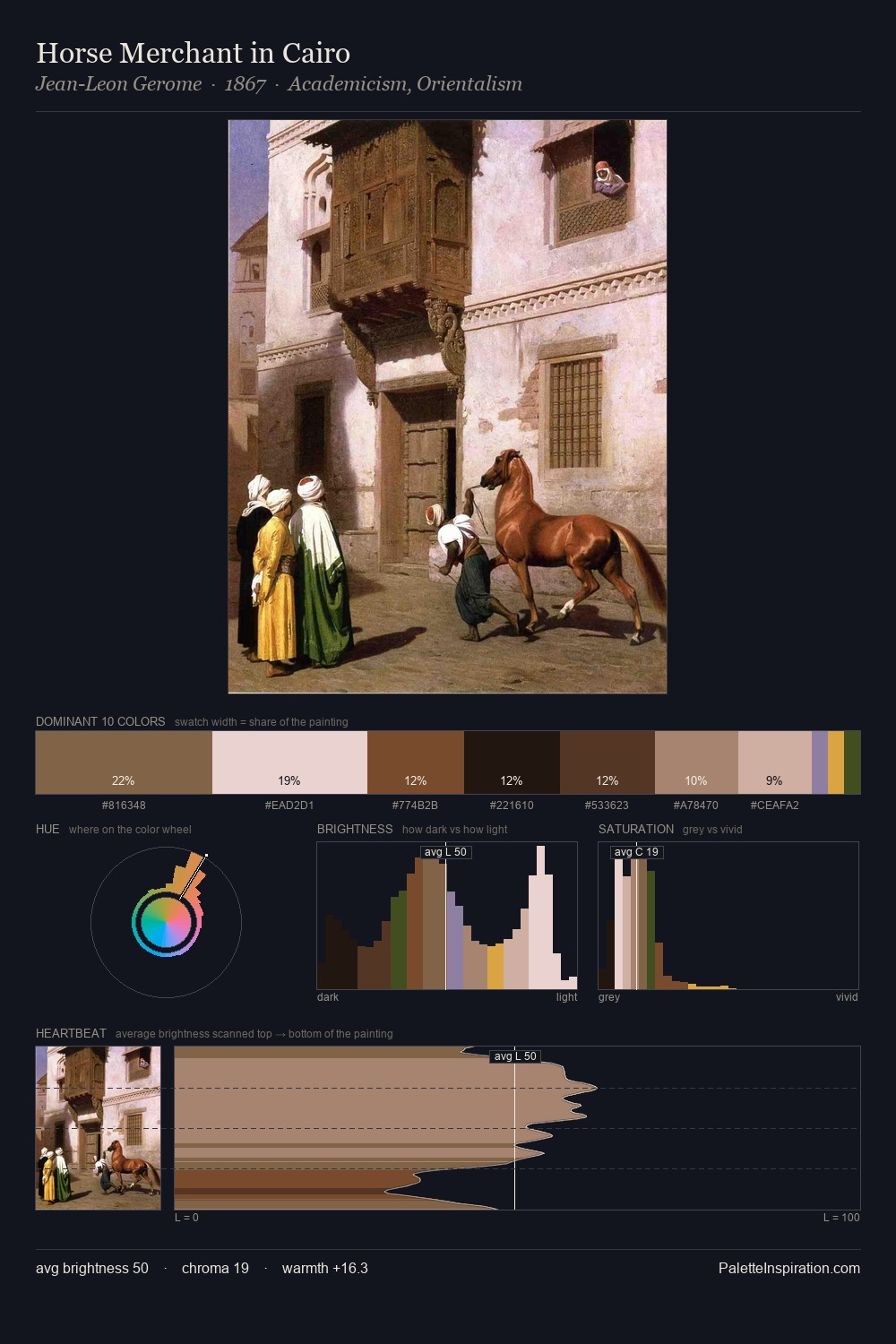896x1344 pixels.
Task: Click the #EAD2D1 hex code label
Action: 289,805
